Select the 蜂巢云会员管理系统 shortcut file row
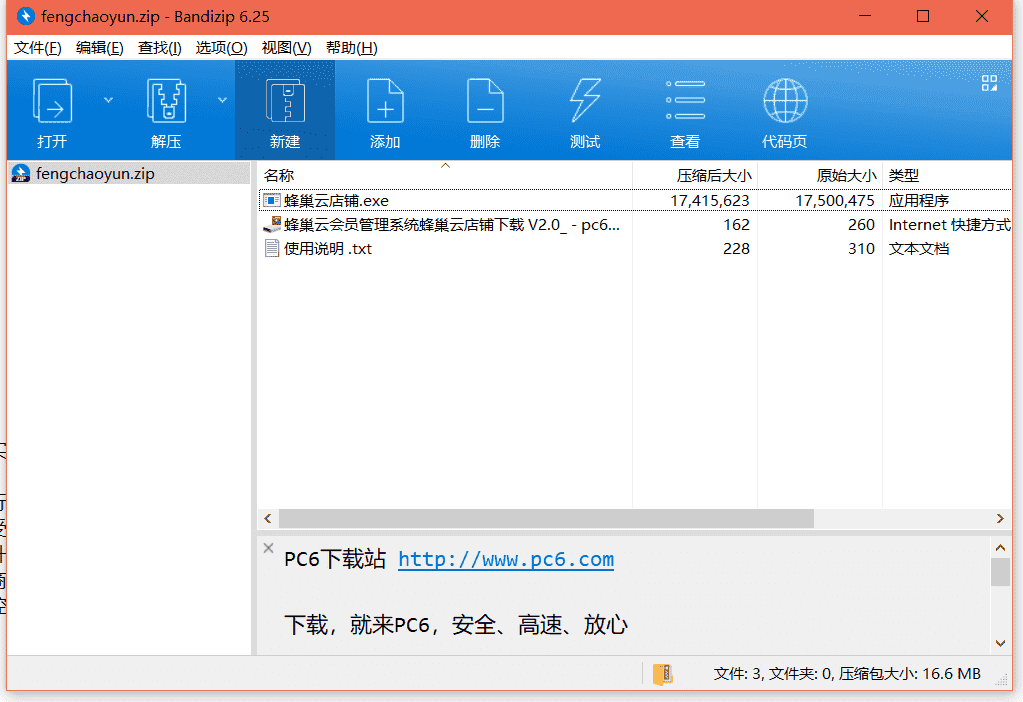Viewport: 1023px width, 702px height. 635,225
